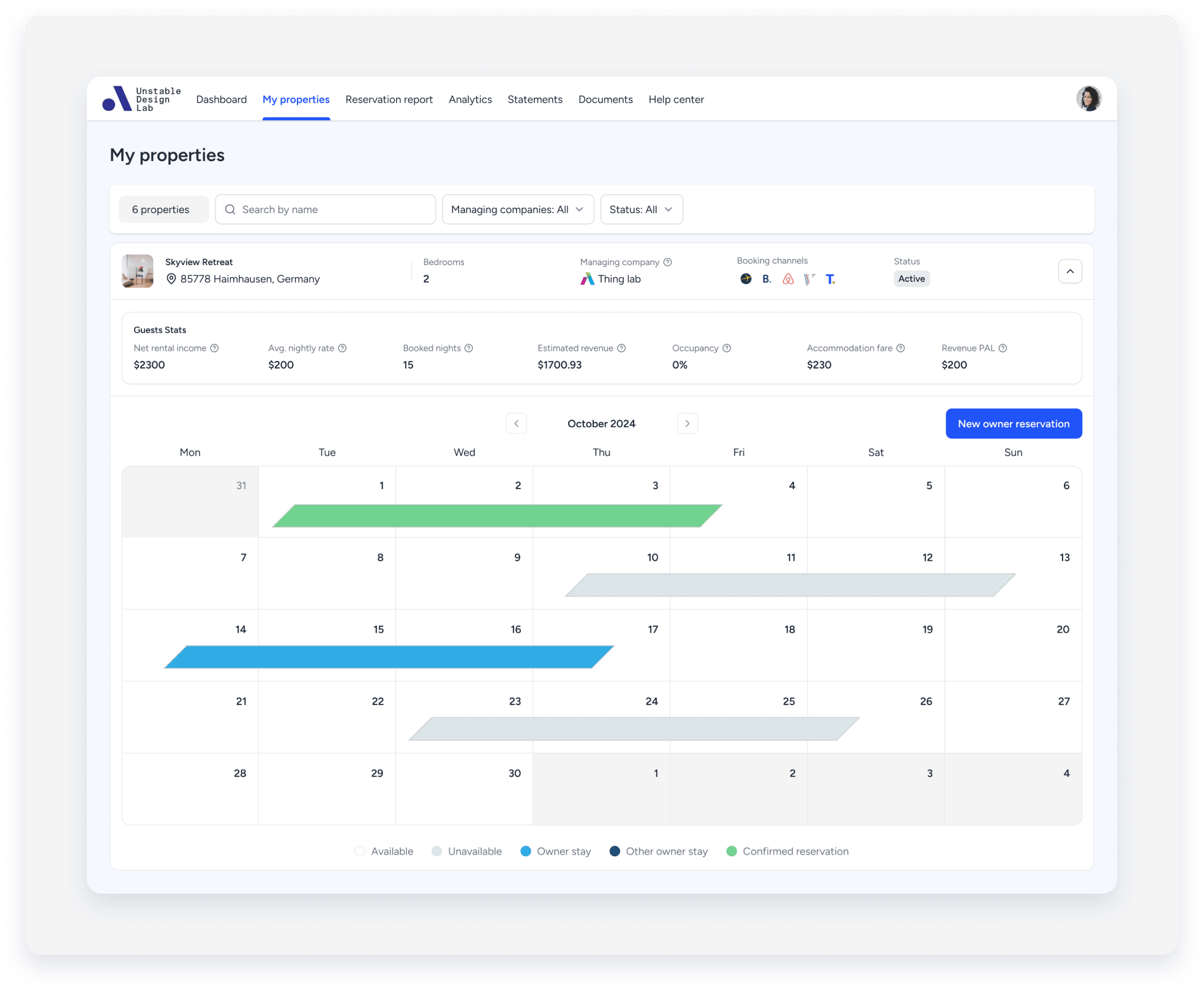Switch to the Analytics tab
Viewport: 1204px width, 991px height.
469,99
